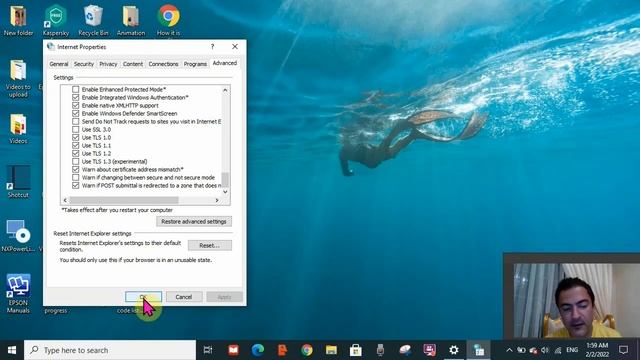Image resolution: width=640 pixels, height=360 pixels.
Task: Disable the Use TLS 1.0 checkbox
Action: coord(76,137)
